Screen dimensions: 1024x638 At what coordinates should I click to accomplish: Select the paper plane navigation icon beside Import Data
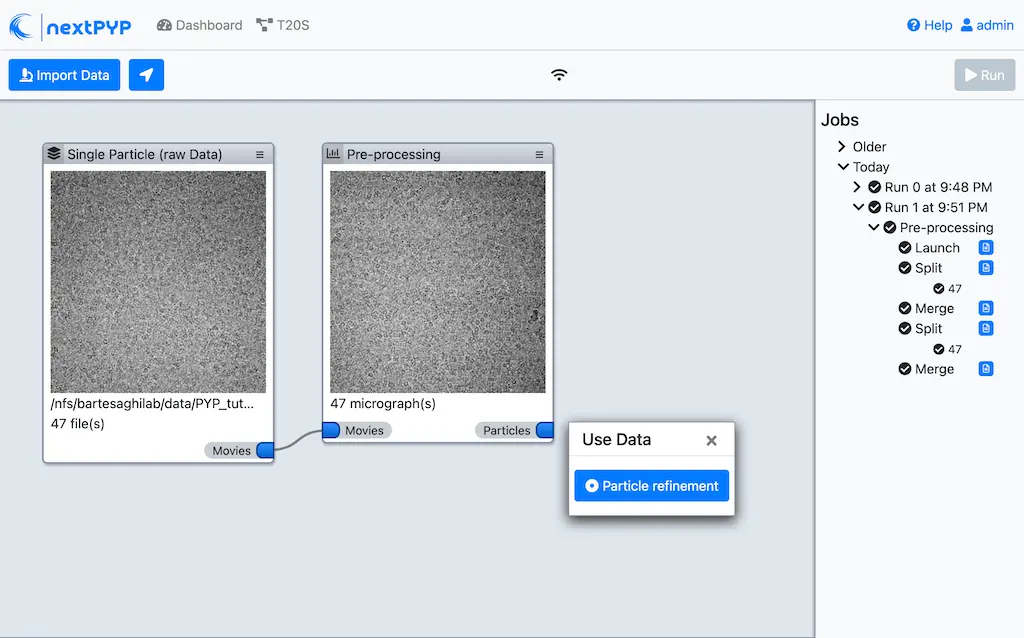(x=146, y=75)
